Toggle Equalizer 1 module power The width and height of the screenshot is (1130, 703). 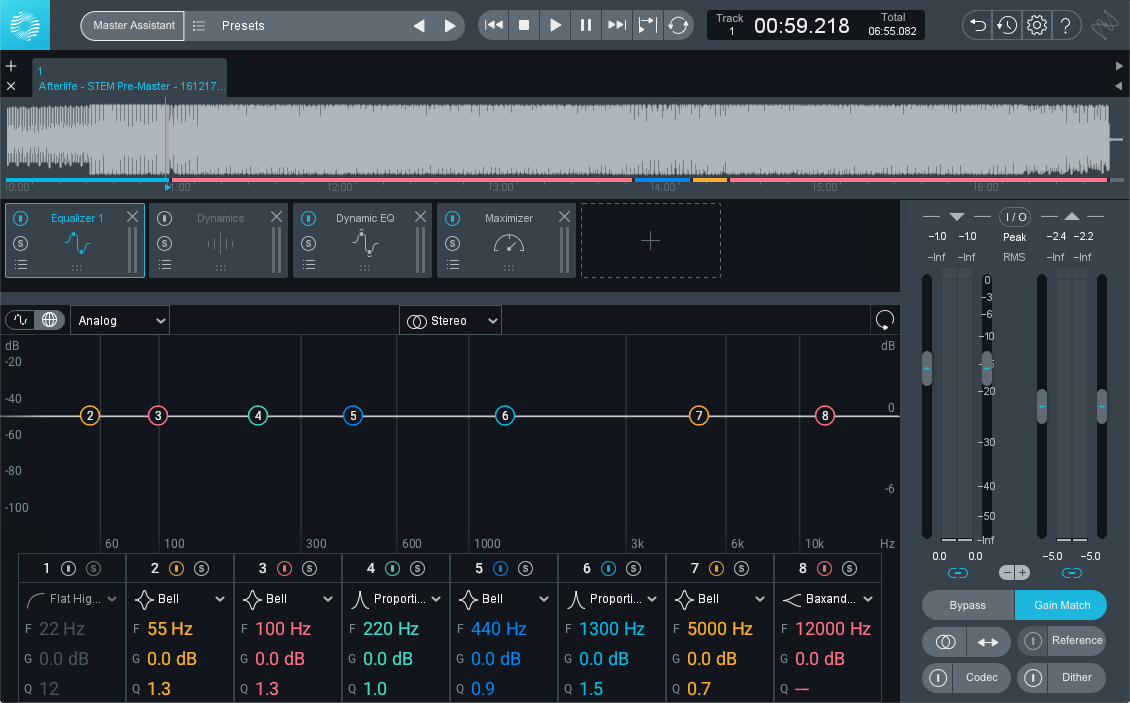(x=21, y=218)
